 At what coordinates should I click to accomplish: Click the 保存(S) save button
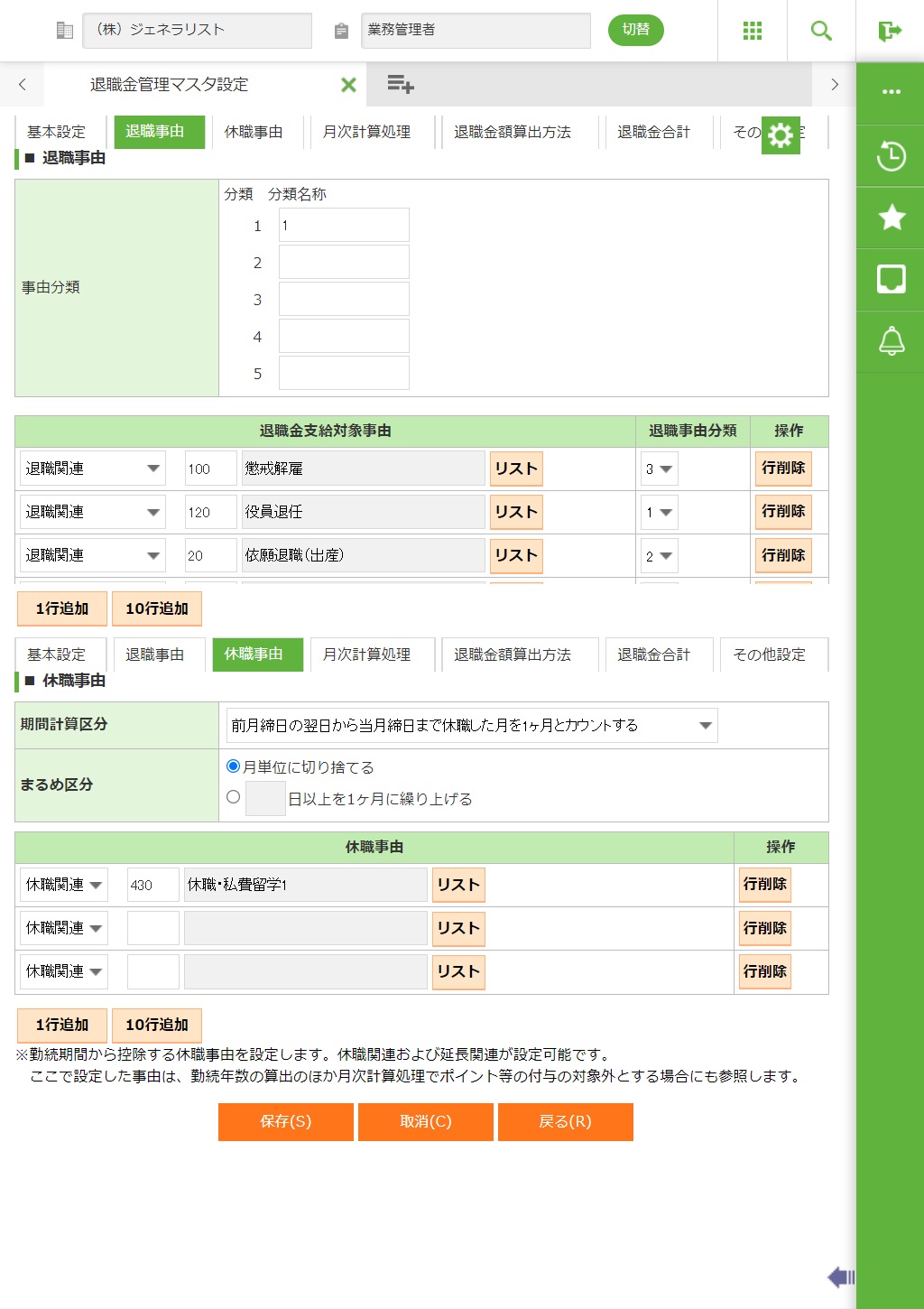coord(285,1121)
